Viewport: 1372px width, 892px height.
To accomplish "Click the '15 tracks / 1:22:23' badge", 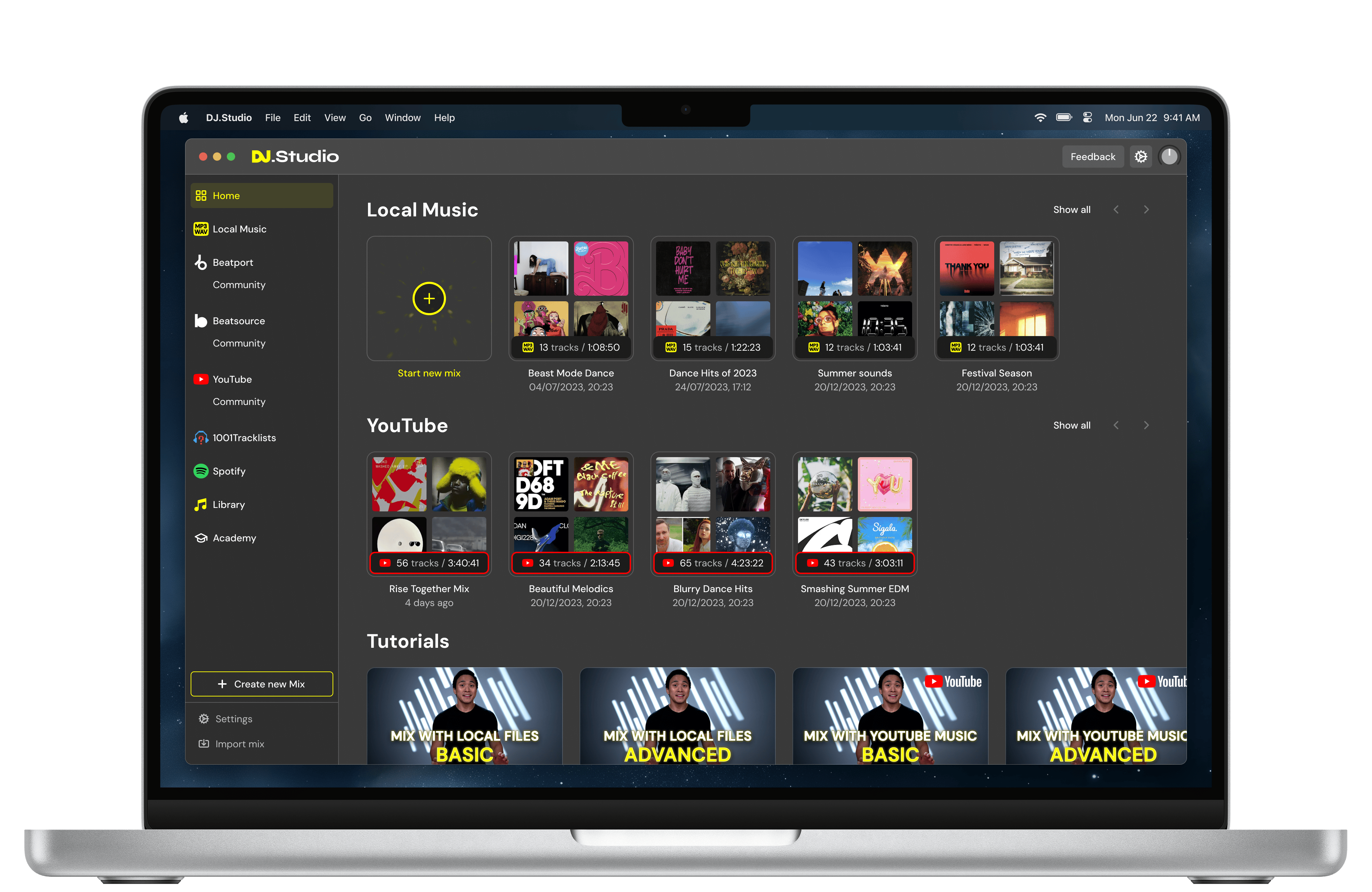I will click(712, 348).
